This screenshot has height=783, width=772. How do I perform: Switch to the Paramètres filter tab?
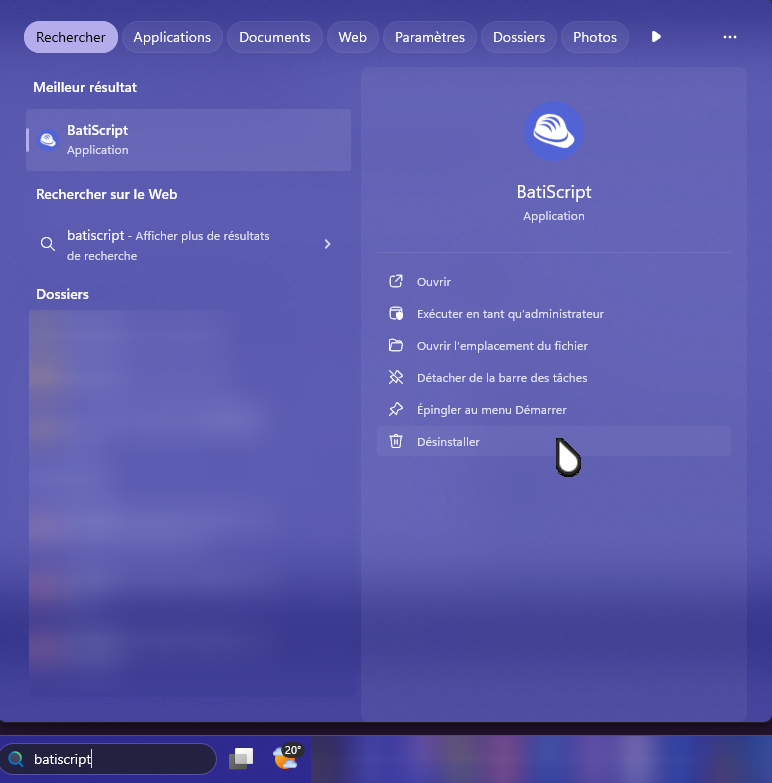pos(430,37)
